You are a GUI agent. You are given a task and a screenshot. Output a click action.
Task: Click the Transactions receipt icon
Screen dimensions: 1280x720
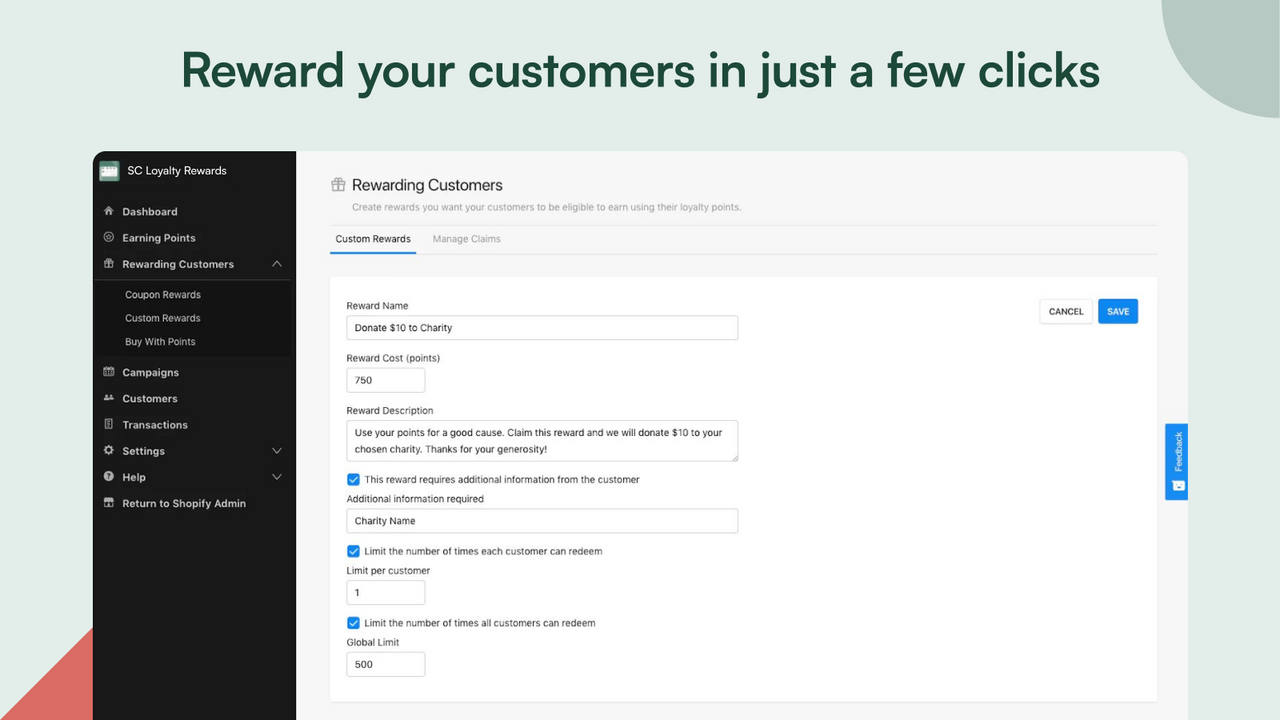[x=109, y=424]
